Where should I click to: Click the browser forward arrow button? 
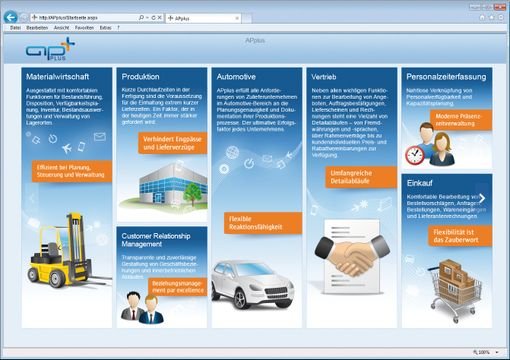click(x=23, y=17)
